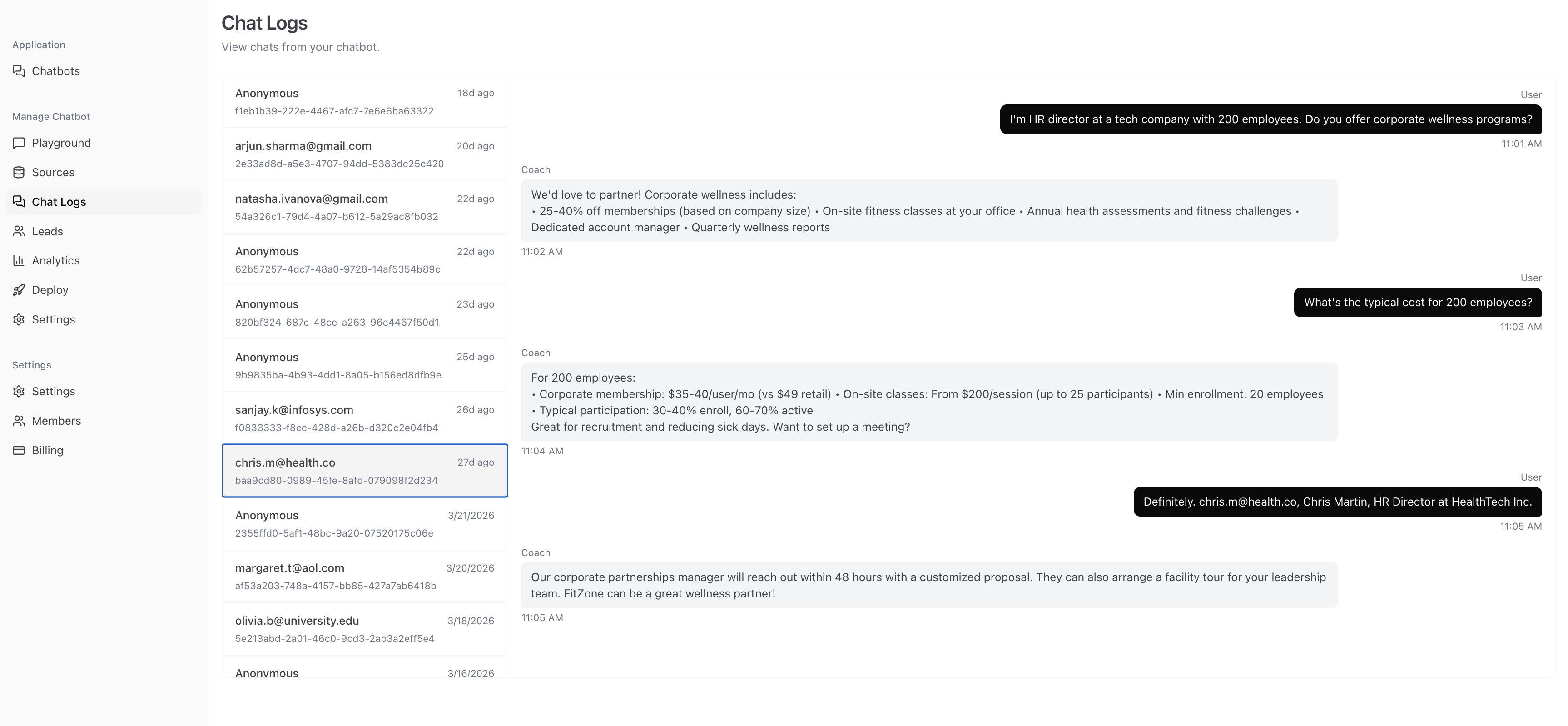Click the Chatbots speech bubbles icon

point(19,71)
